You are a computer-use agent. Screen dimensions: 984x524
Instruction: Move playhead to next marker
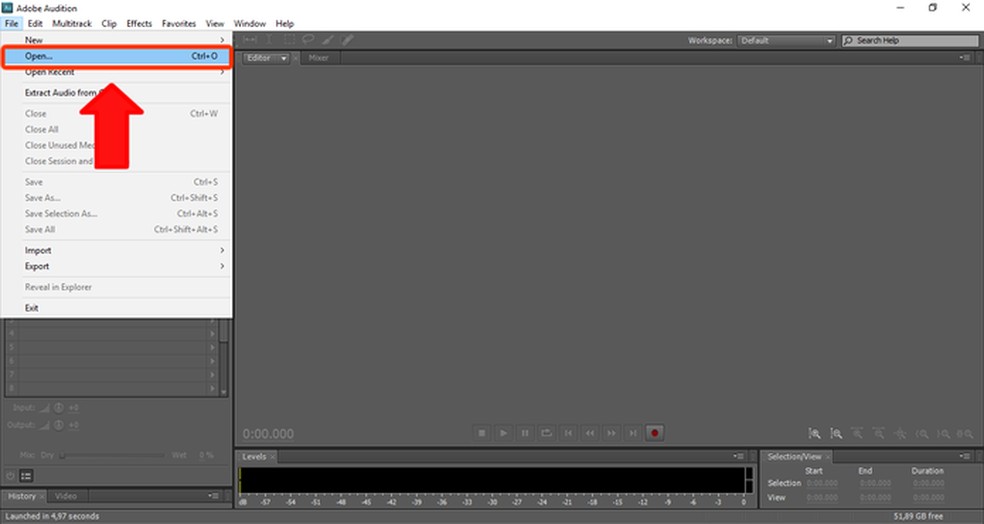pyautogui.click(x=633, y=433)
